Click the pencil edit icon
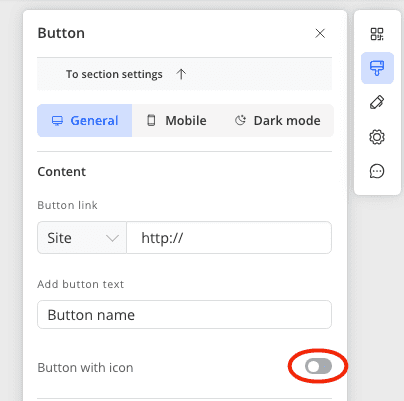The height and width of the screenshot is (401, 404). 377,102
